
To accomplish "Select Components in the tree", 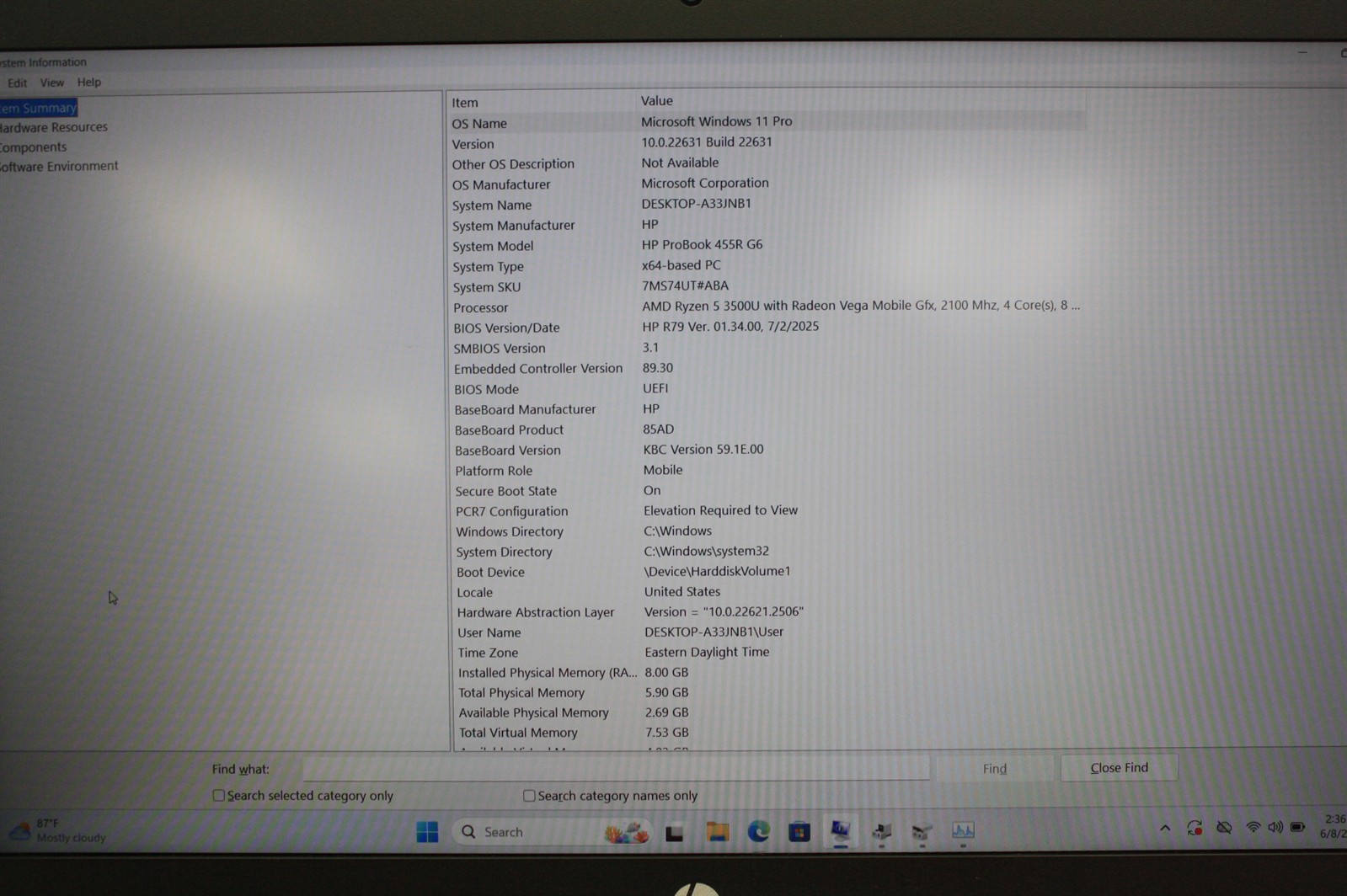I will click(x=33, y=147).
